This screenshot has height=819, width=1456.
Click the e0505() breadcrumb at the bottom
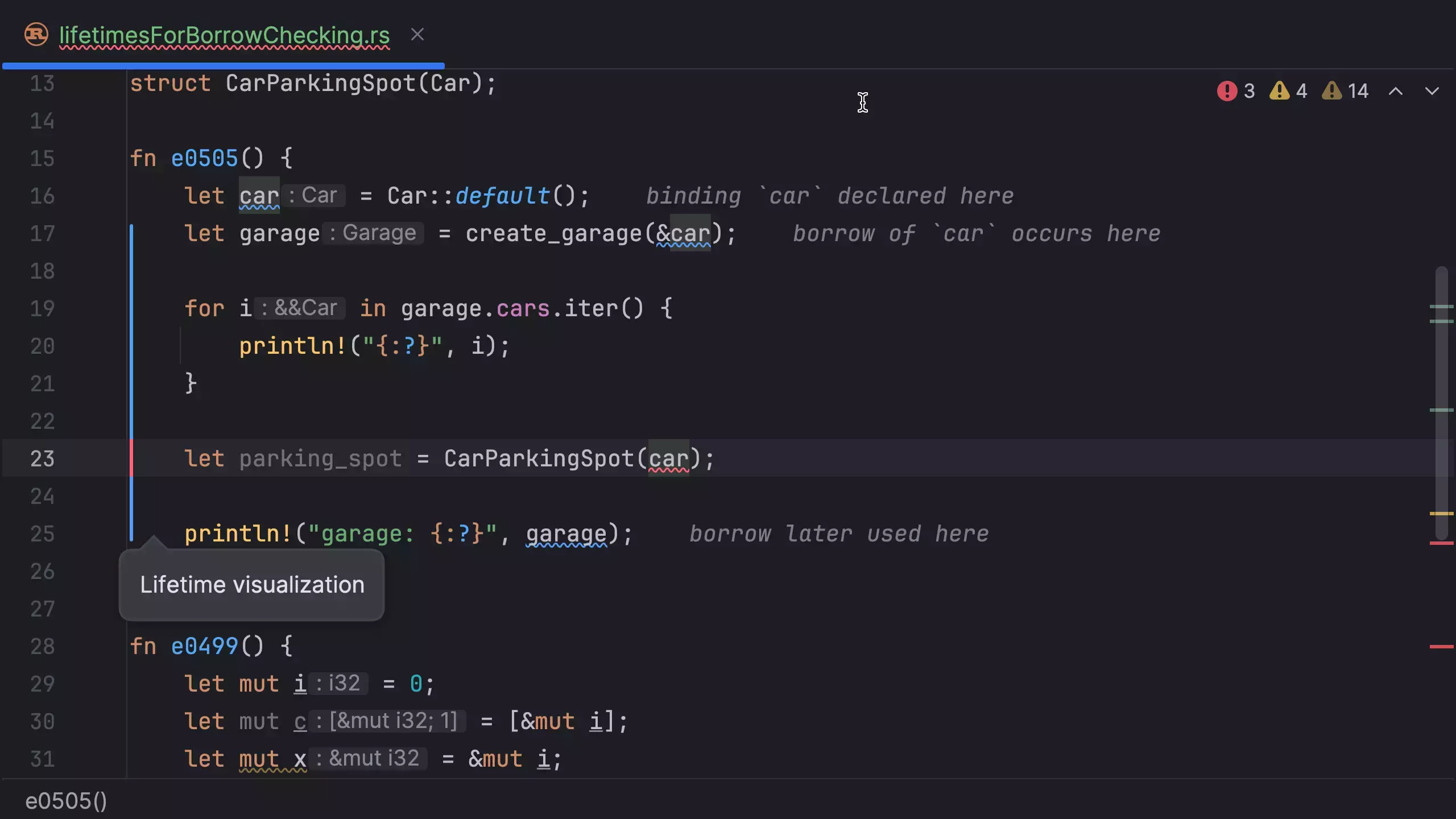(x=67, y=800)
